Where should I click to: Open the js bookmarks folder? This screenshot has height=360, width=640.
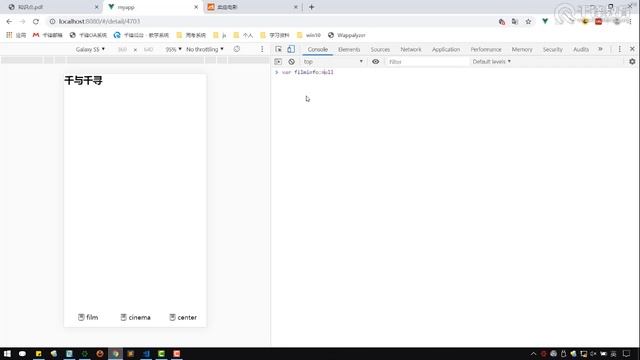pyautogui.click(x=220, y=35)
